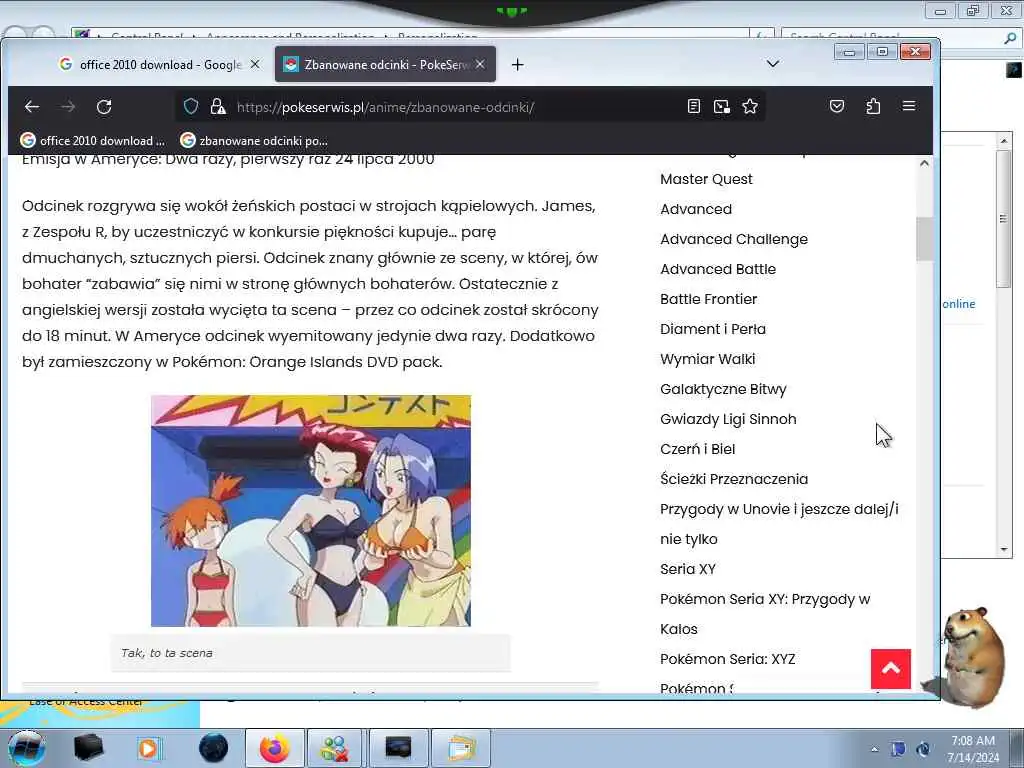Click the taskbar clock 7:08 AM
Viewport: 1024px width, 768px height.
click(x=972, y=741)
